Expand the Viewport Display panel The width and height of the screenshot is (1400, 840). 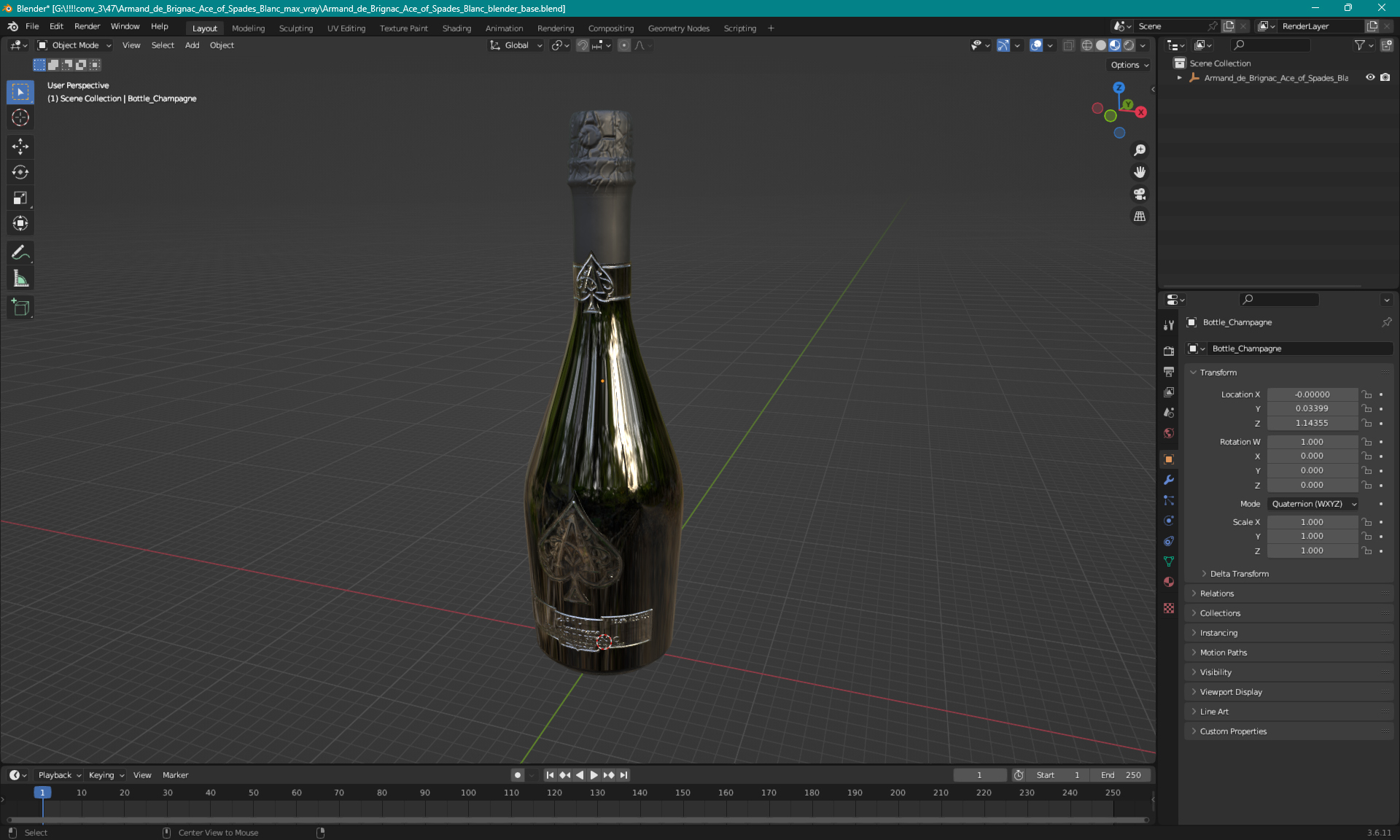click(1231, 692)
